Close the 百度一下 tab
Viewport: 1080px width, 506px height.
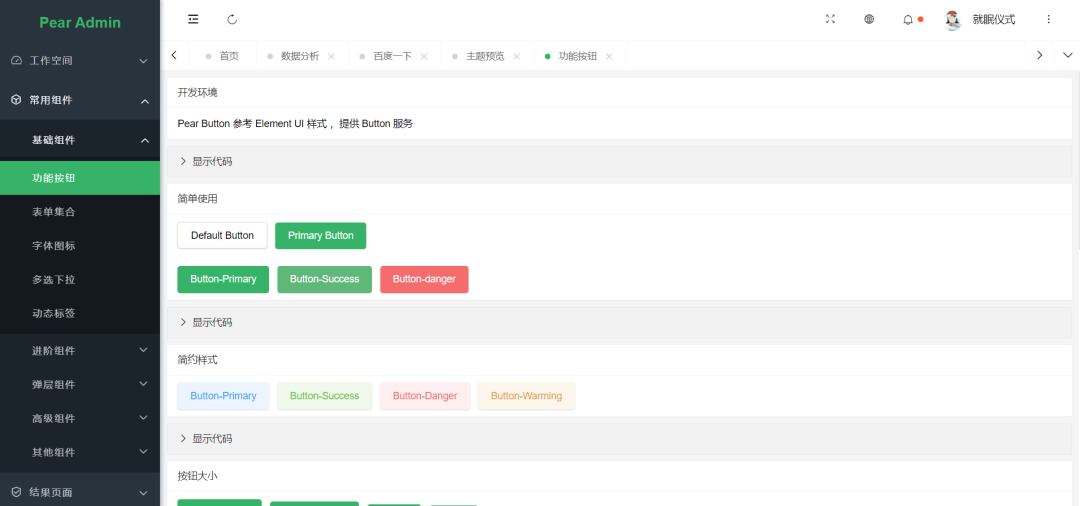click(x=424, y=56)
